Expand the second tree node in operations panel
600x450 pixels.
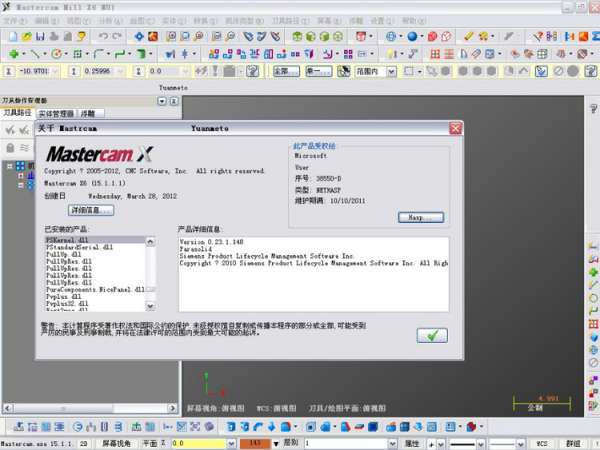21,176
